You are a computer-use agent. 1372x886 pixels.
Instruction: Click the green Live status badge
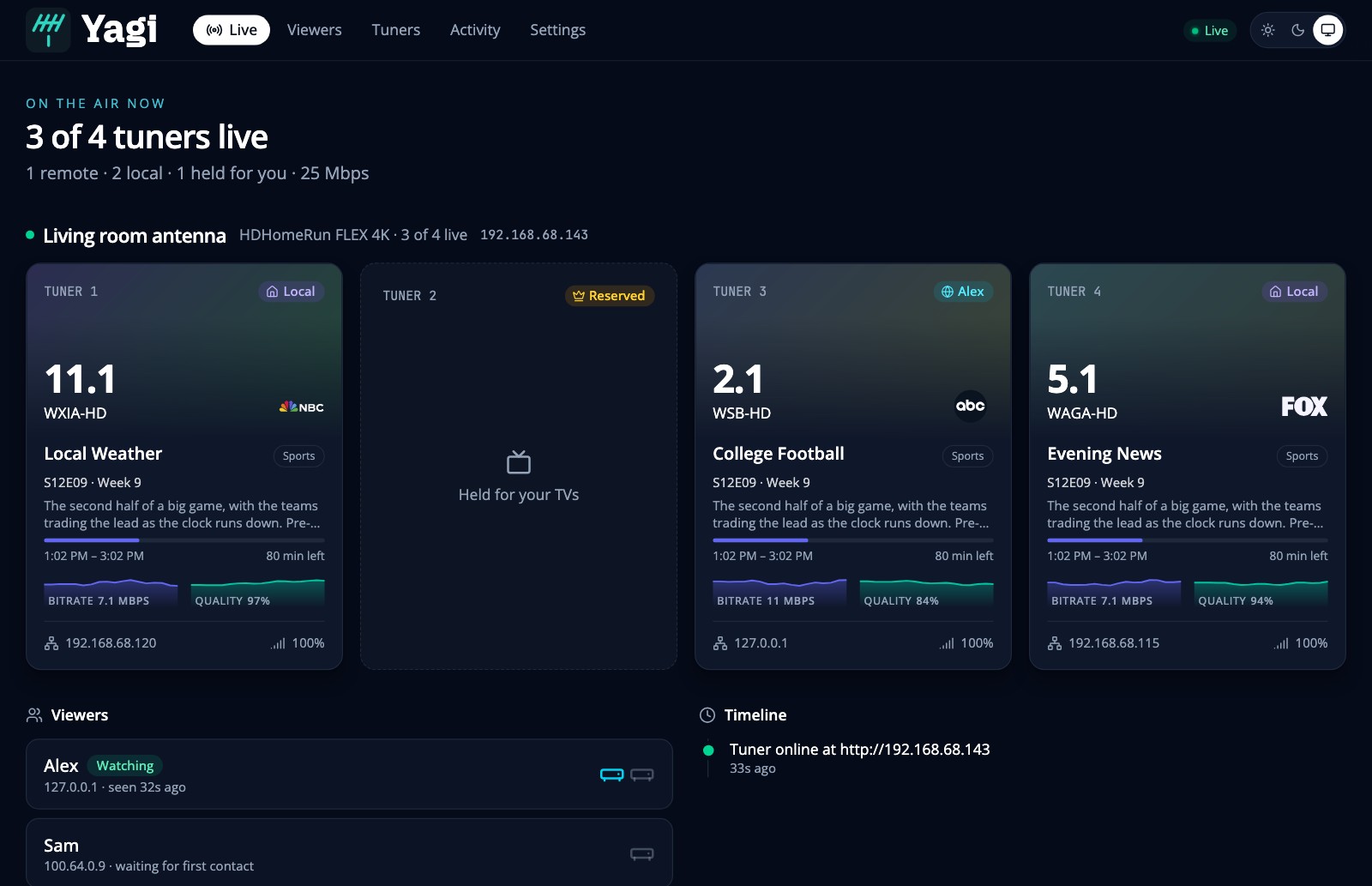point(1210,31)
